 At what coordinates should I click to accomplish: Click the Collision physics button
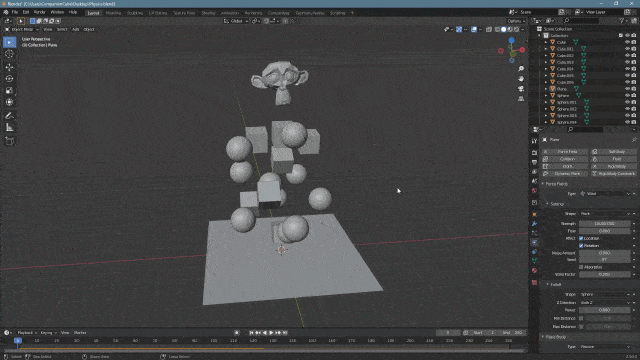click(x=565, y=159)
